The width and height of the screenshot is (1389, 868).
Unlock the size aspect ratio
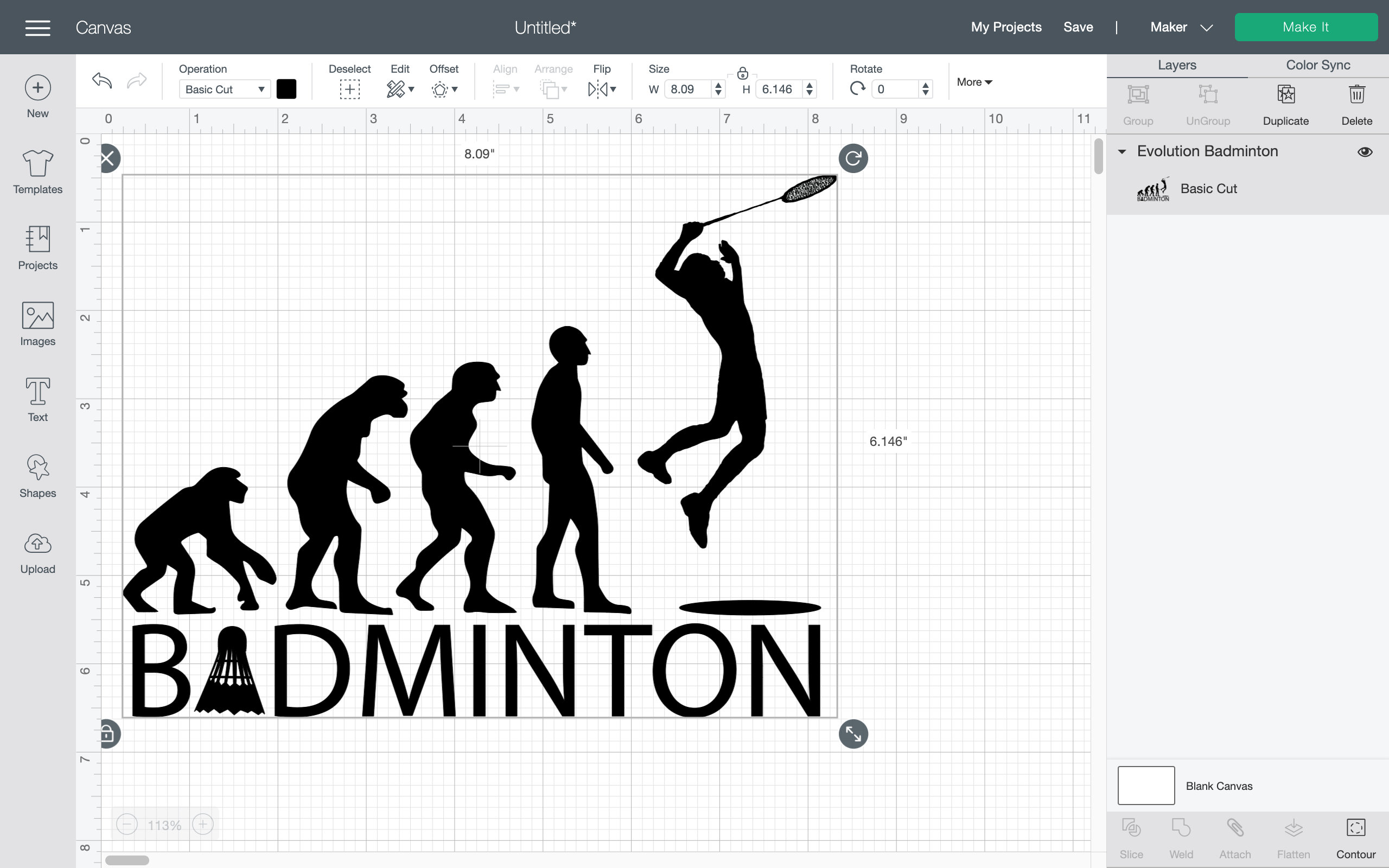[743, 73]
